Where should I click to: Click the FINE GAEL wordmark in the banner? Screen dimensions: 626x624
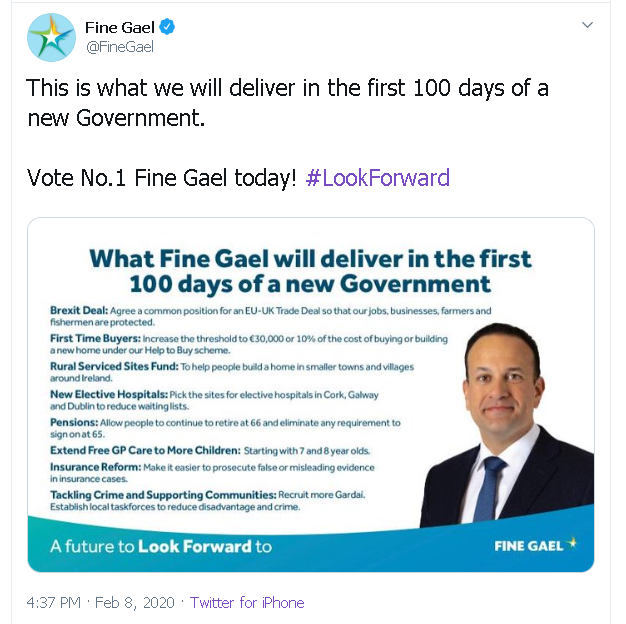pyautogui.click(x=529, y=546)
